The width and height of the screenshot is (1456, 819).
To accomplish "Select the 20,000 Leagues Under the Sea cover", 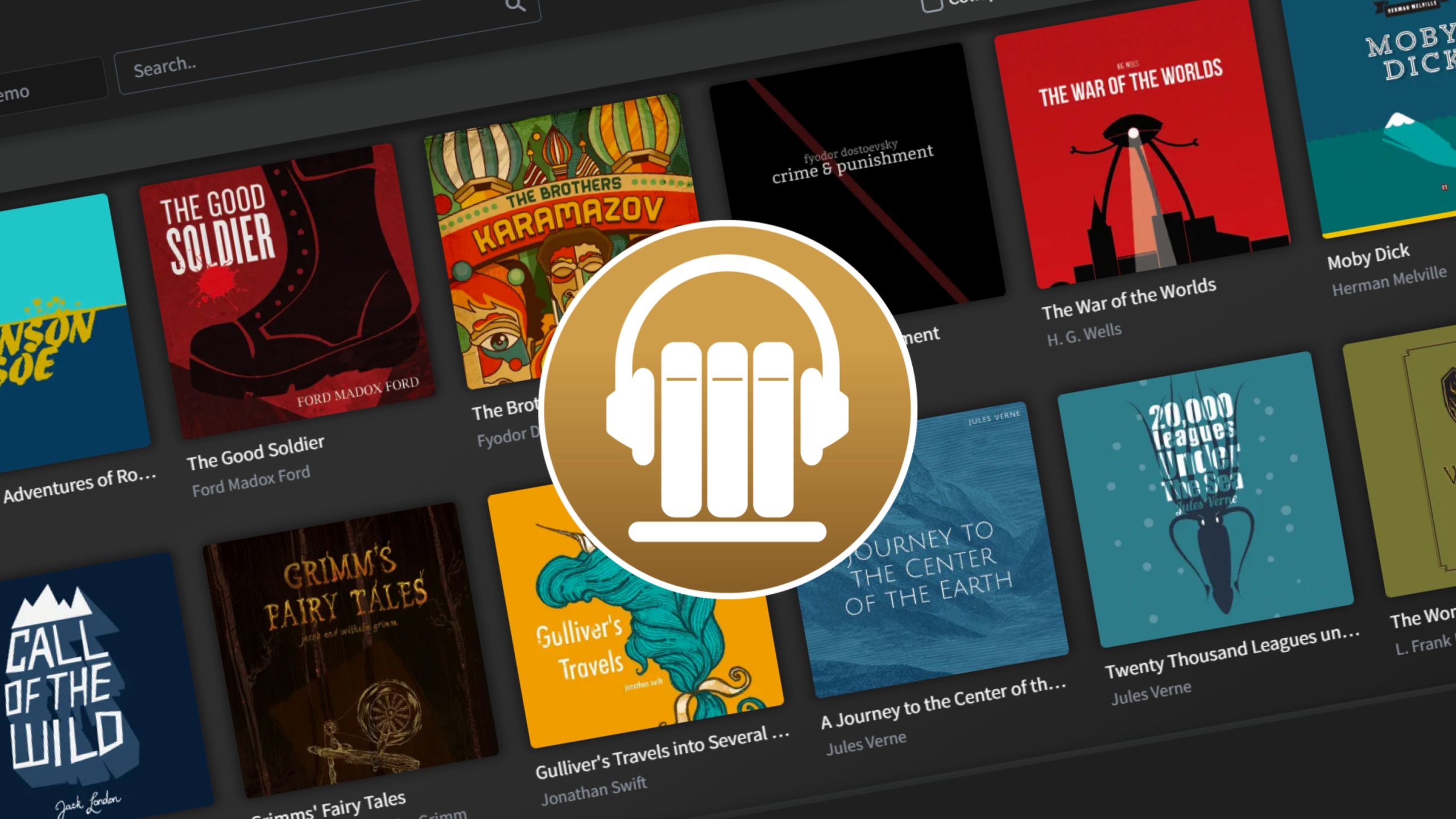I will (1206, 499).
